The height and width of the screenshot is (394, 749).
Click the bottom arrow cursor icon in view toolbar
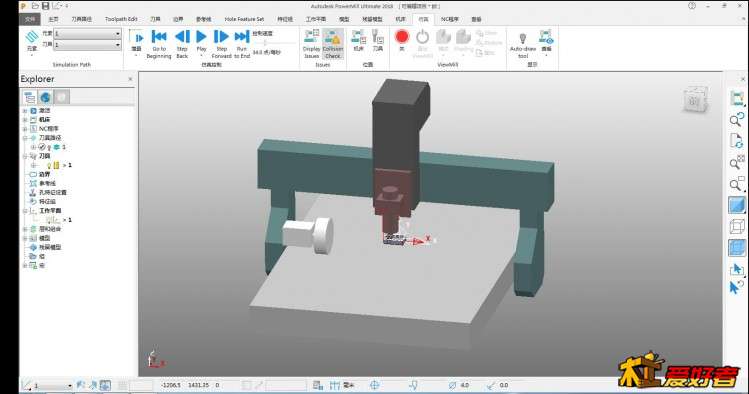click(x=736, y=287)
